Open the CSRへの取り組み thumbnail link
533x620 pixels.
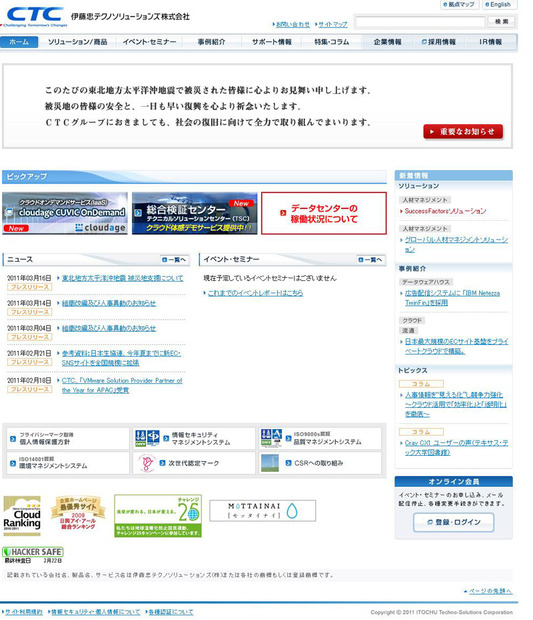270,463
